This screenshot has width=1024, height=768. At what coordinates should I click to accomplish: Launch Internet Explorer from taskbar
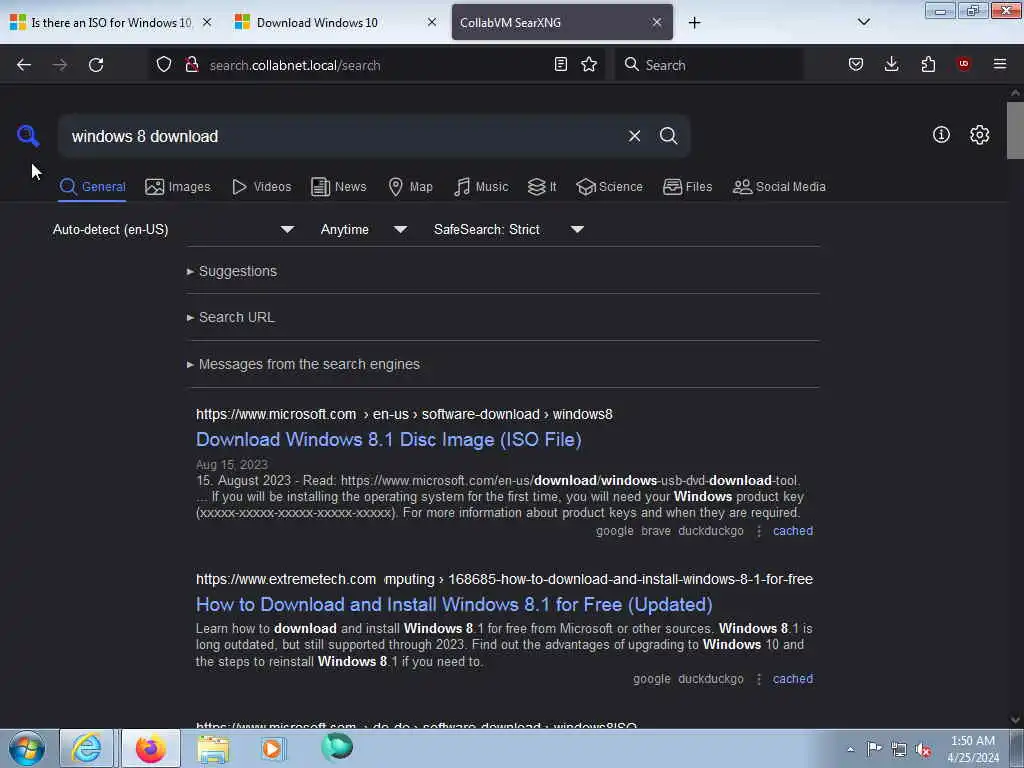(86, 748)
